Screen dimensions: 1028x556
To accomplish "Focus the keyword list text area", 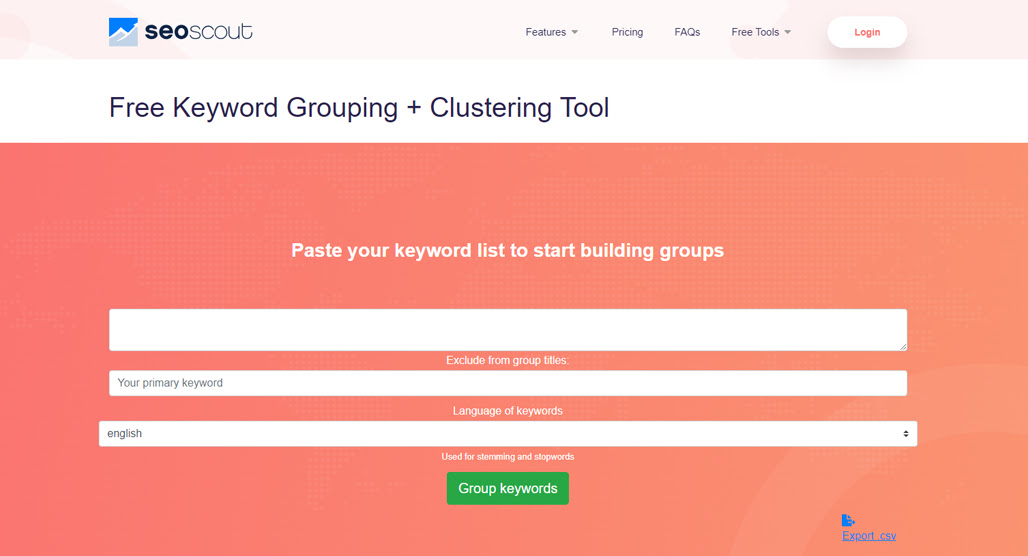I will [x=507, y=330].
